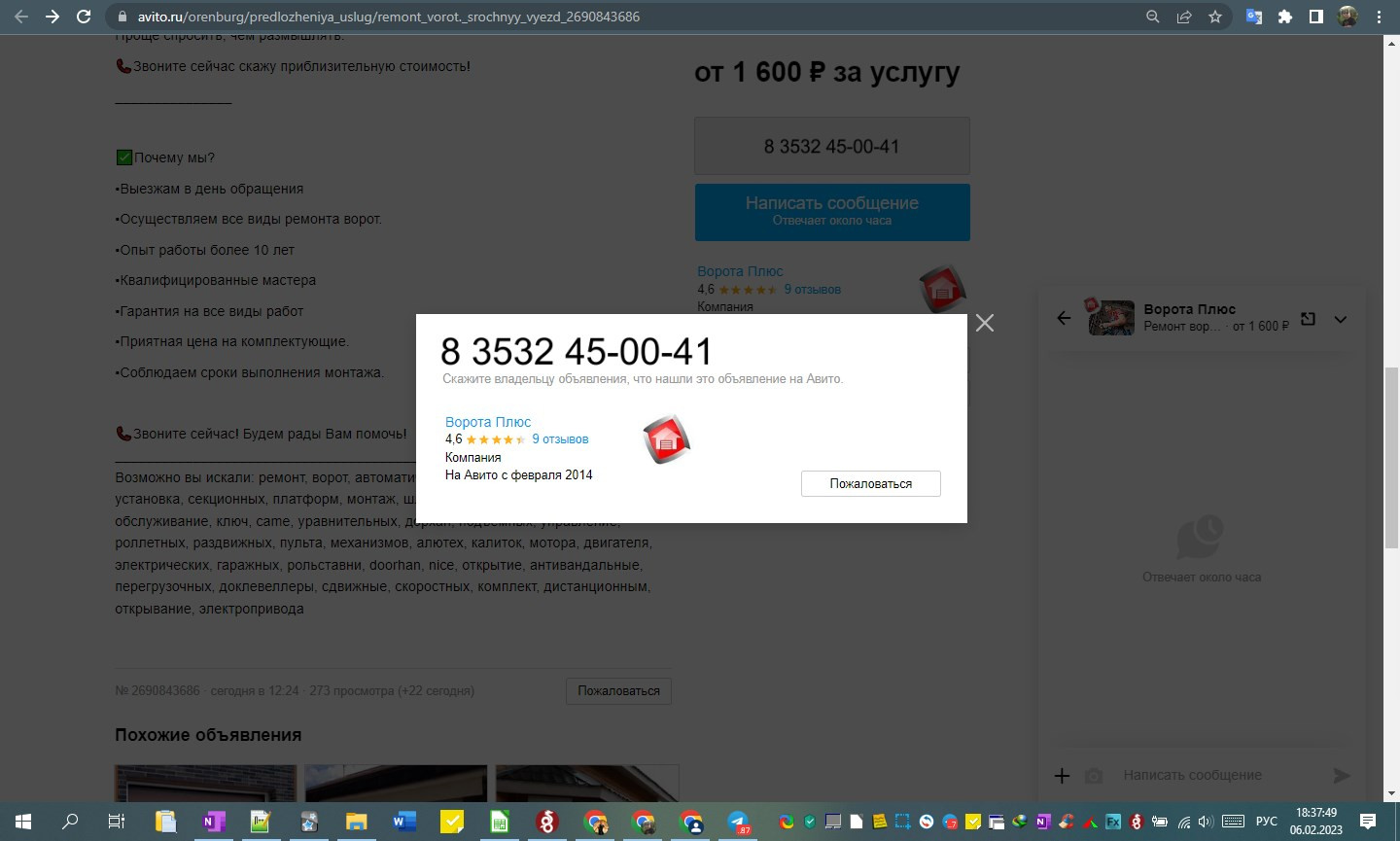Open Ворота Плюс profile link in popup
The width and height of the screenshot is (1400, 841).
(488, 422)
